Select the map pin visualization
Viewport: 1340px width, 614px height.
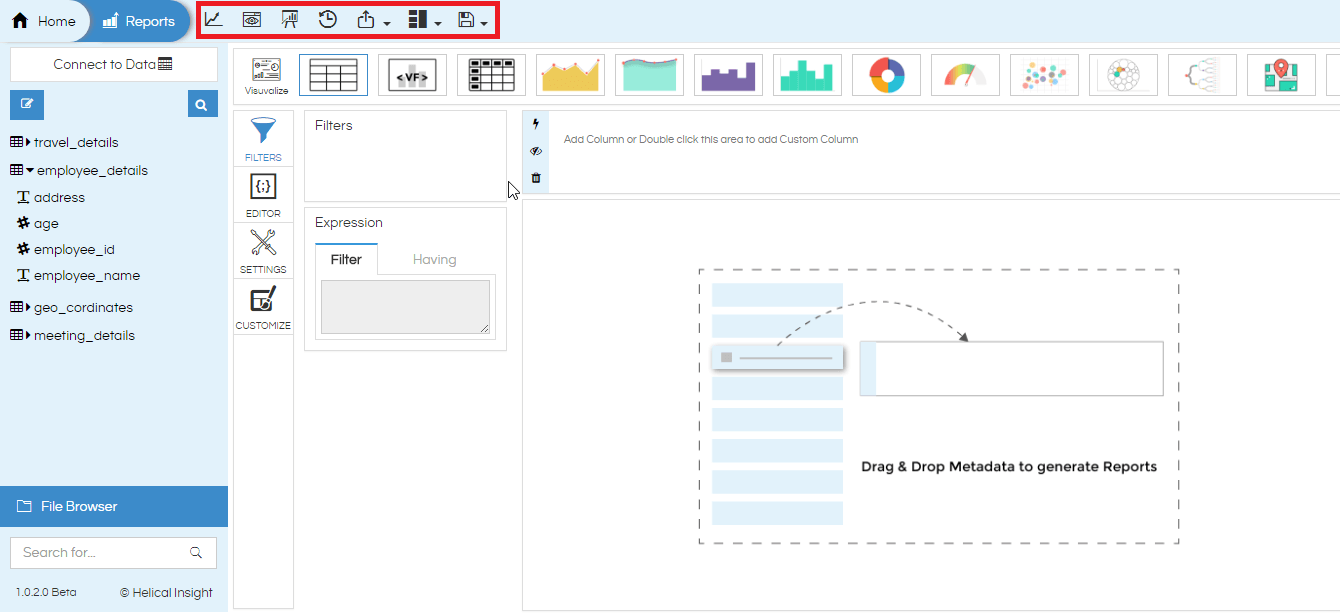[1281, 75]
